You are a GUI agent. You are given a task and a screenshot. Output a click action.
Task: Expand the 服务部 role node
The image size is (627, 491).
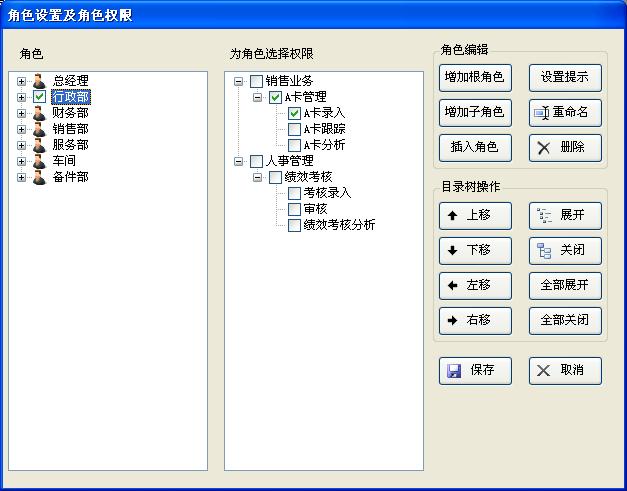21,146
